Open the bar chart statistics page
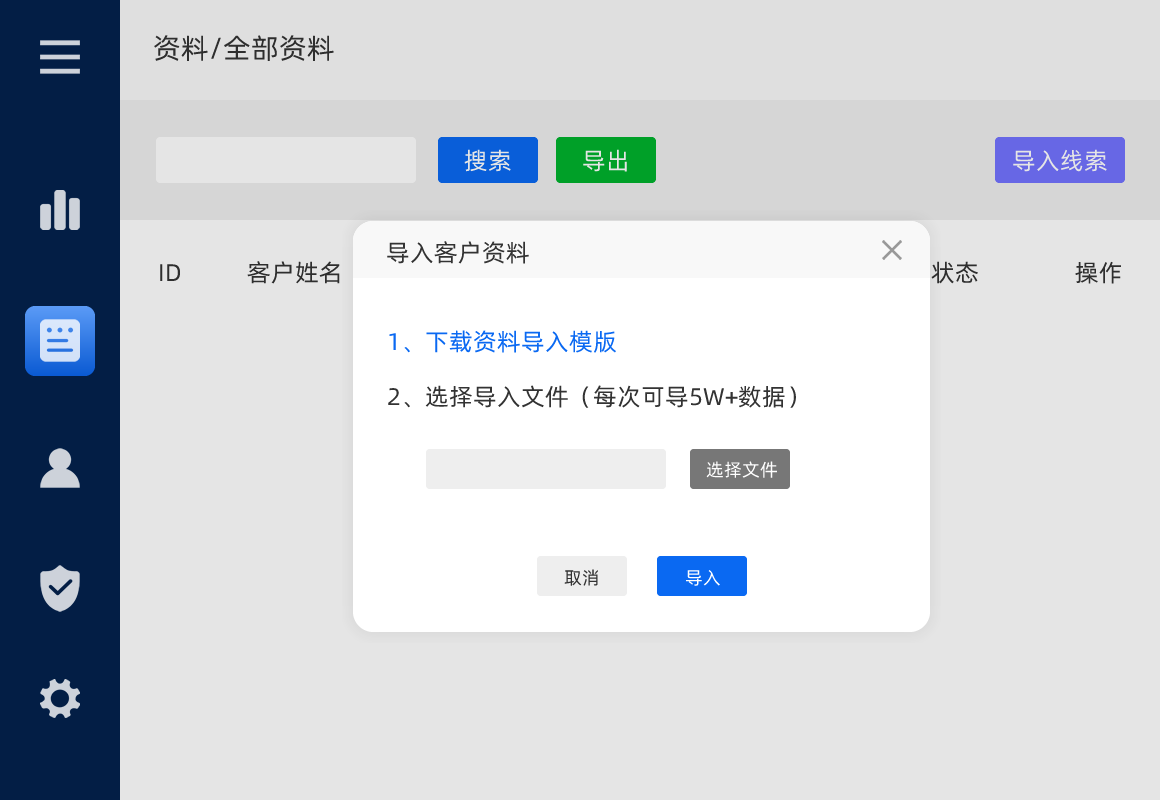This screenshot has width=1160, height=800. coord(60,211)
